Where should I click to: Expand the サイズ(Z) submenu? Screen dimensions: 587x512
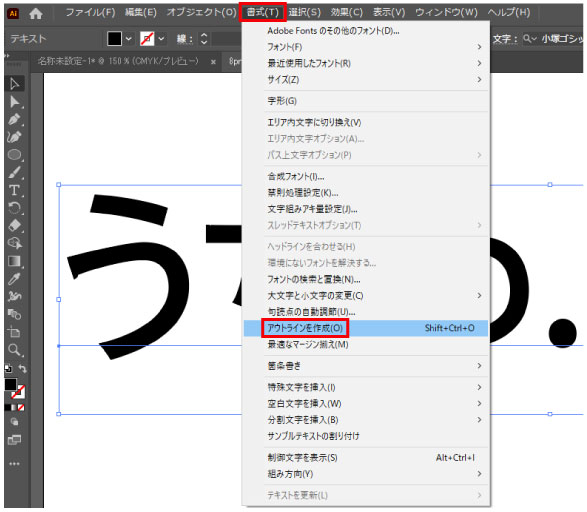point(366,79)
